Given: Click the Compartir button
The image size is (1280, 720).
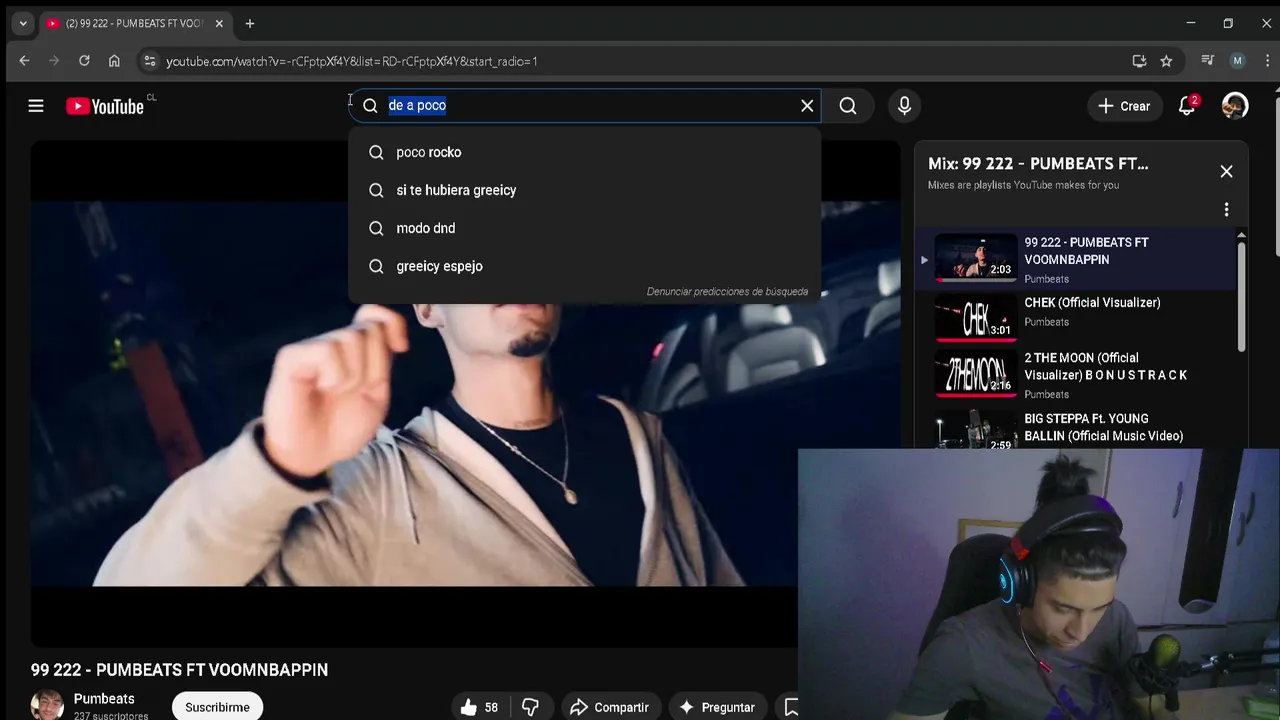Looking at the screenshot, I should click(609, 707).
